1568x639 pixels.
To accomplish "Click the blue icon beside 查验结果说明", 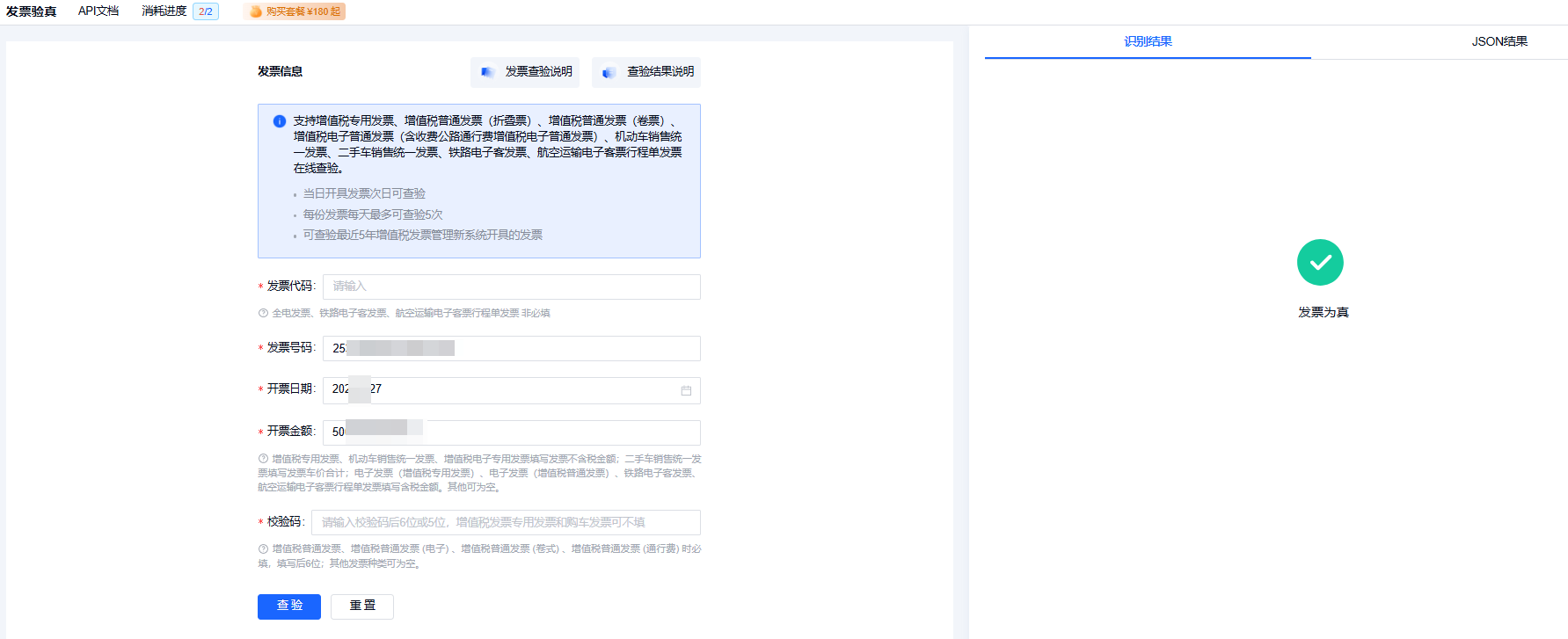I will 609,72.
